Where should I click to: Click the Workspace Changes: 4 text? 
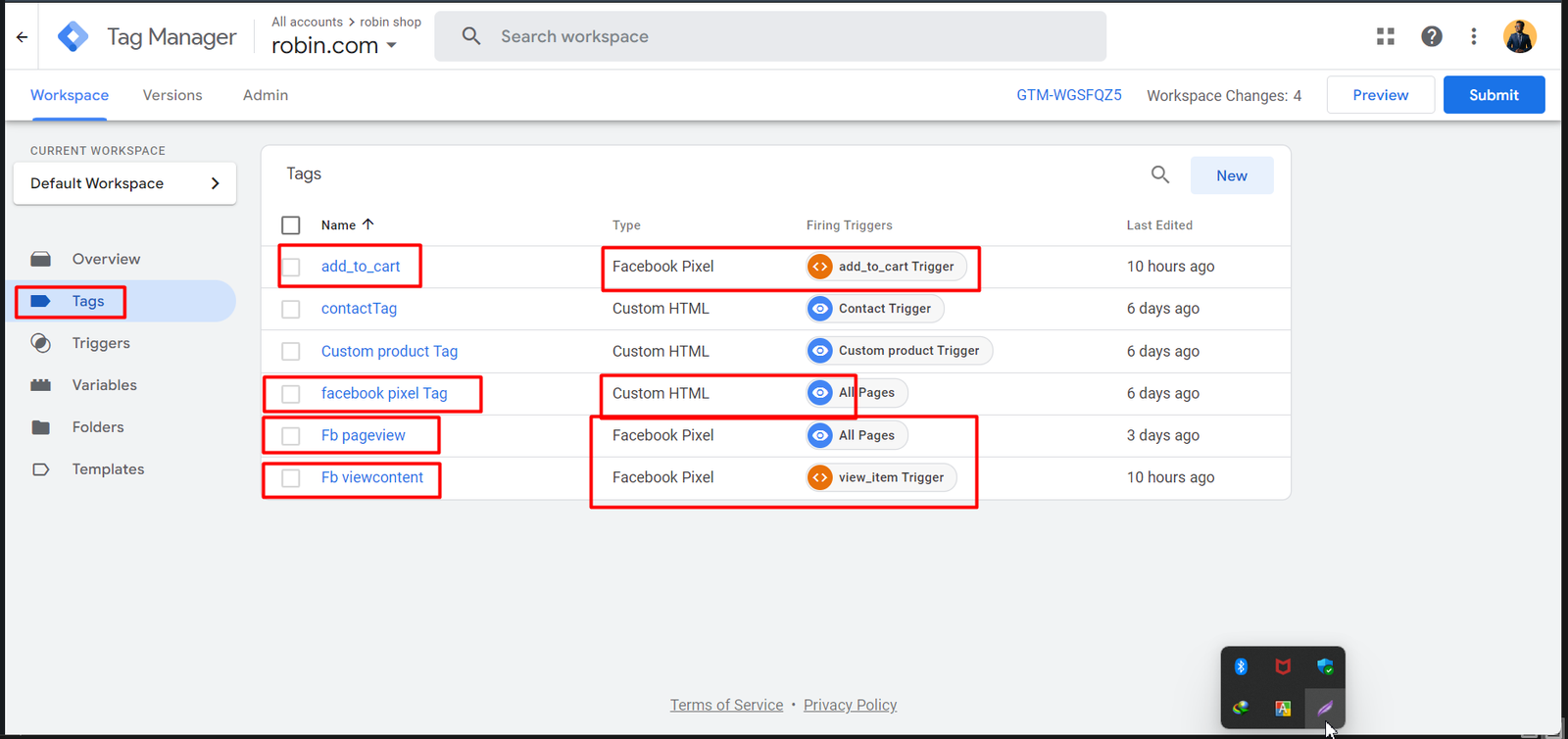[1224, 95]
